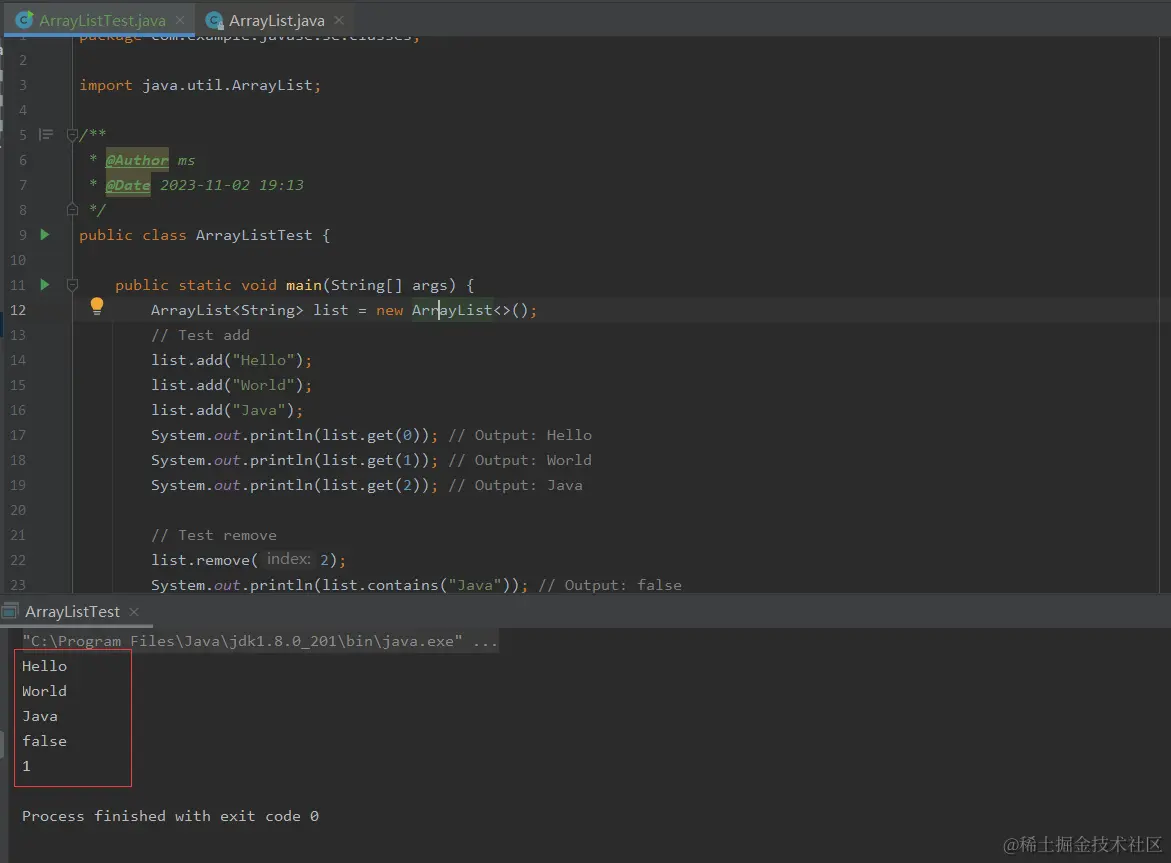This screenshot has height=863, width=1171.
Task: Click the 'World' console output line
Action: point(44,691)
